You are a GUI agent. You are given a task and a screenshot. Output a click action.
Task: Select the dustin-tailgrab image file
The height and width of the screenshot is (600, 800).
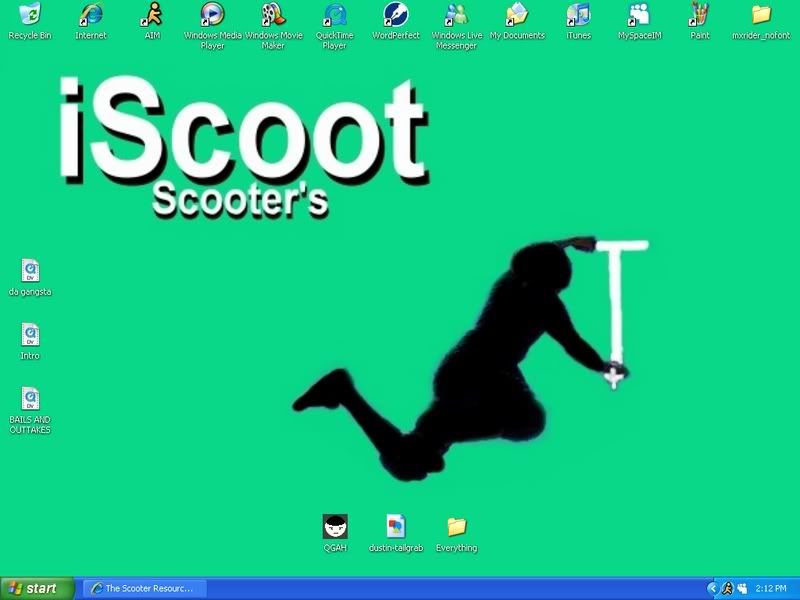396,527
